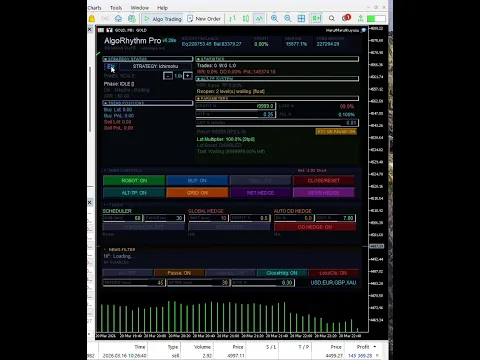The width and height of the screenshot is (480, 360).
Task: Collapse the Statistics section header
Action: (277, 59)
